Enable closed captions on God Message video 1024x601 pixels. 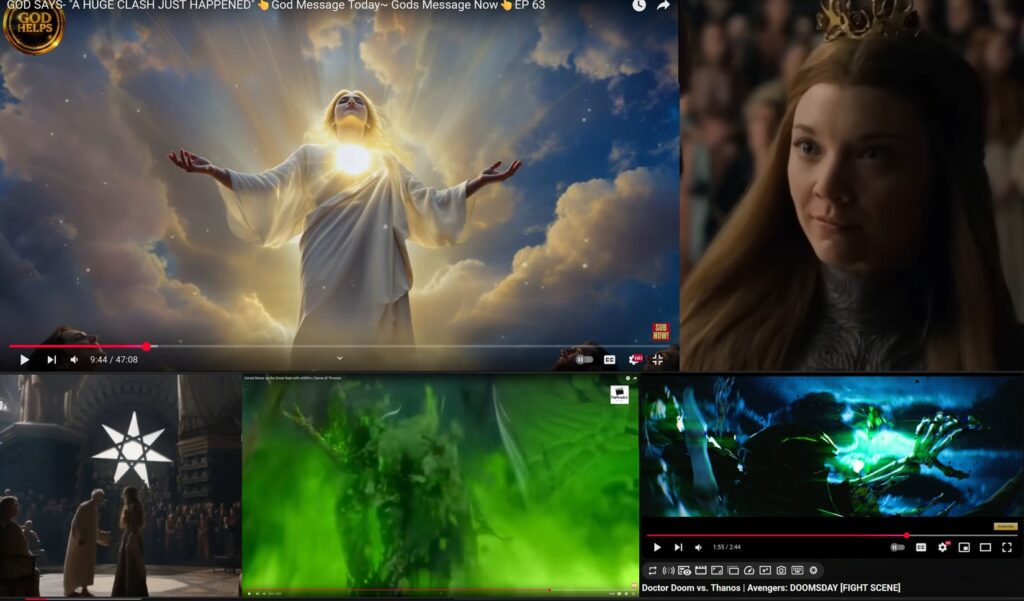609,359
